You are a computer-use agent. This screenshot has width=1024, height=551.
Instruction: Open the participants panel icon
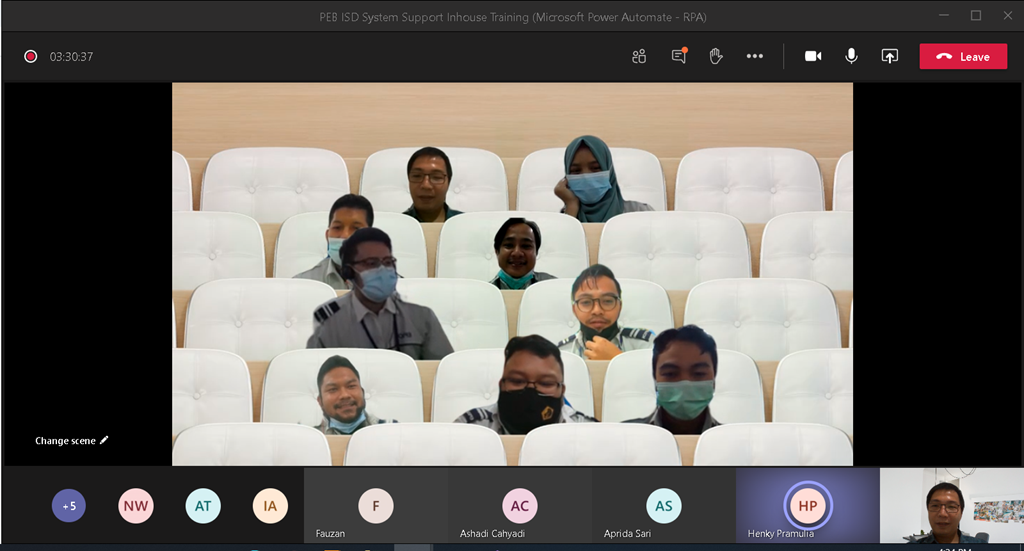click(x=639, y=57)
